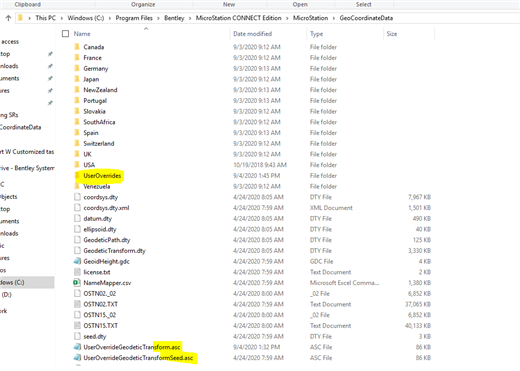Expand the chevron after This PC in path

(x=62, y=18)
